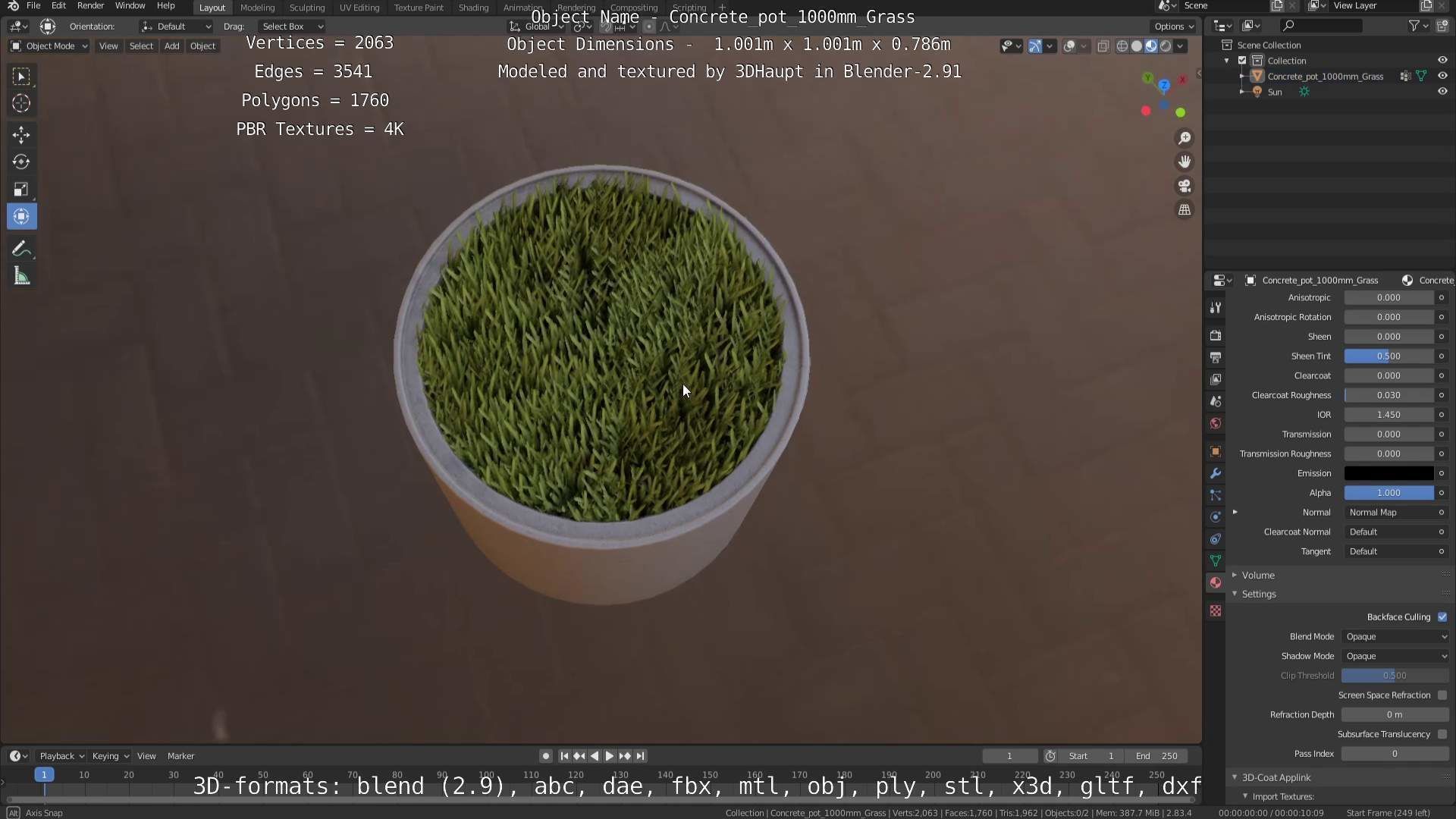Open the timeline Playback menu
The image size is (1456, 819).
click(x=61, y=756)
